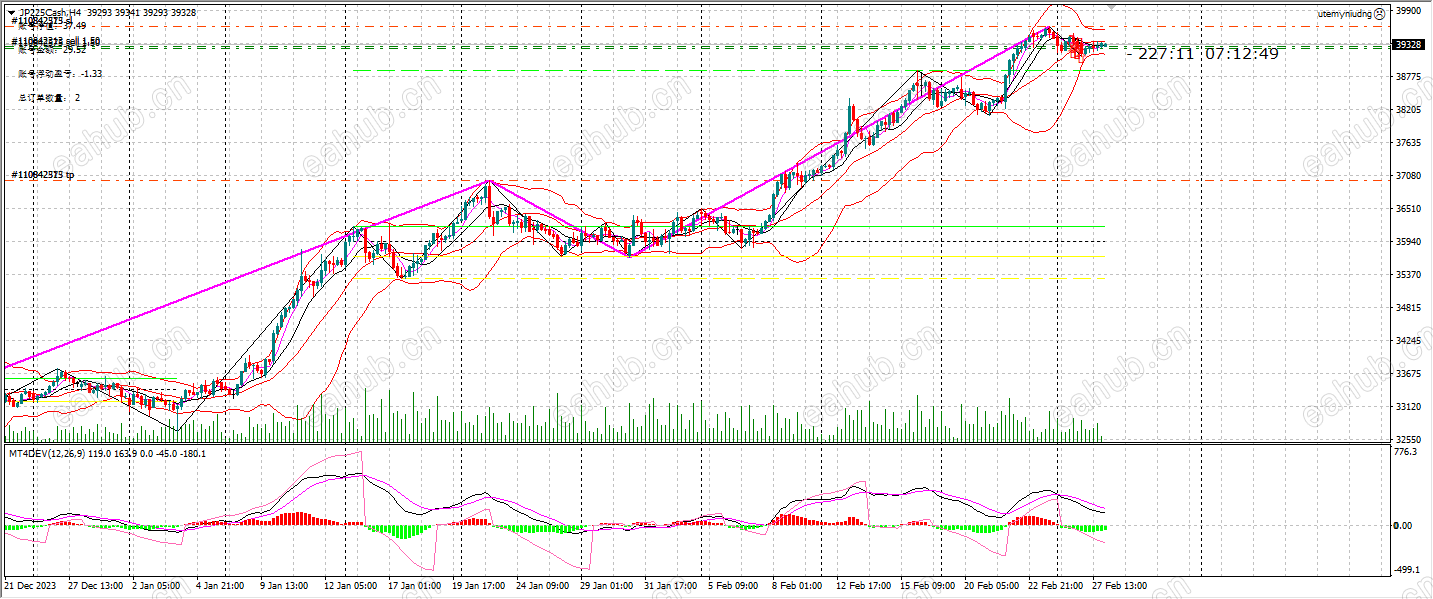
Task: Click the 33675 price scale value
Action: pyautogui.click(x=1408, y=373)
